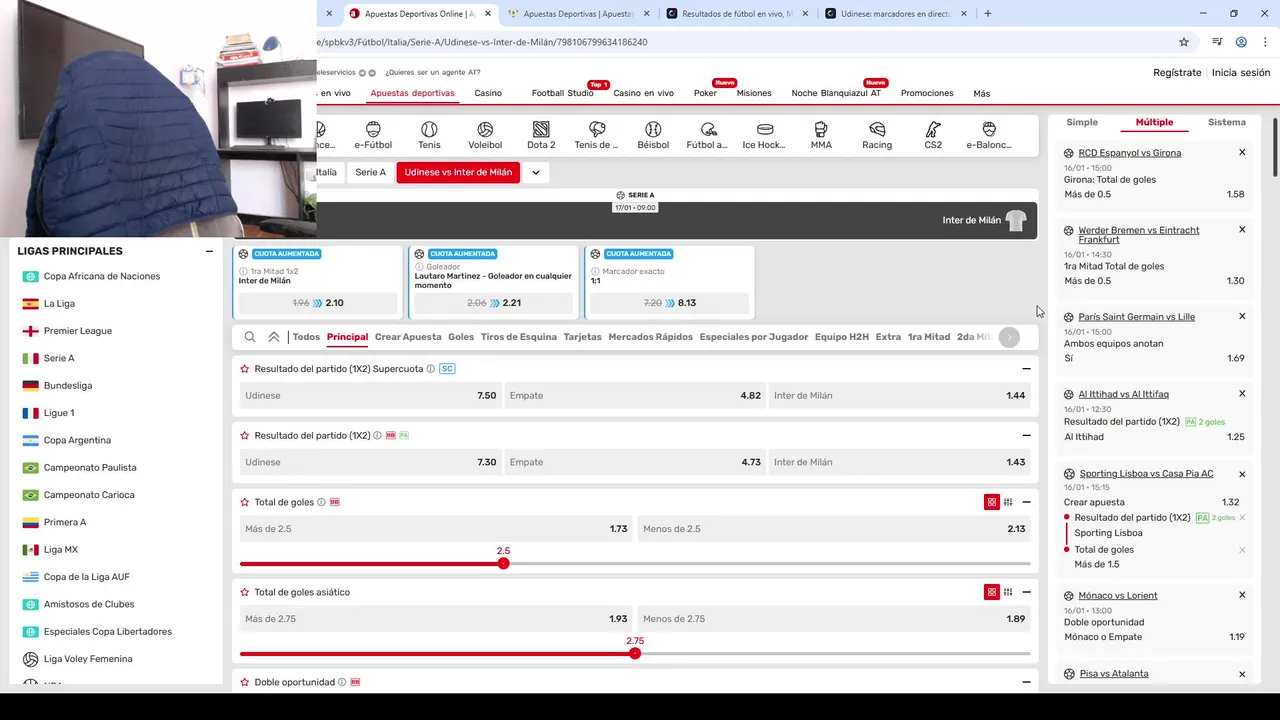Collapse the Total de goles section

(1026, 502)
